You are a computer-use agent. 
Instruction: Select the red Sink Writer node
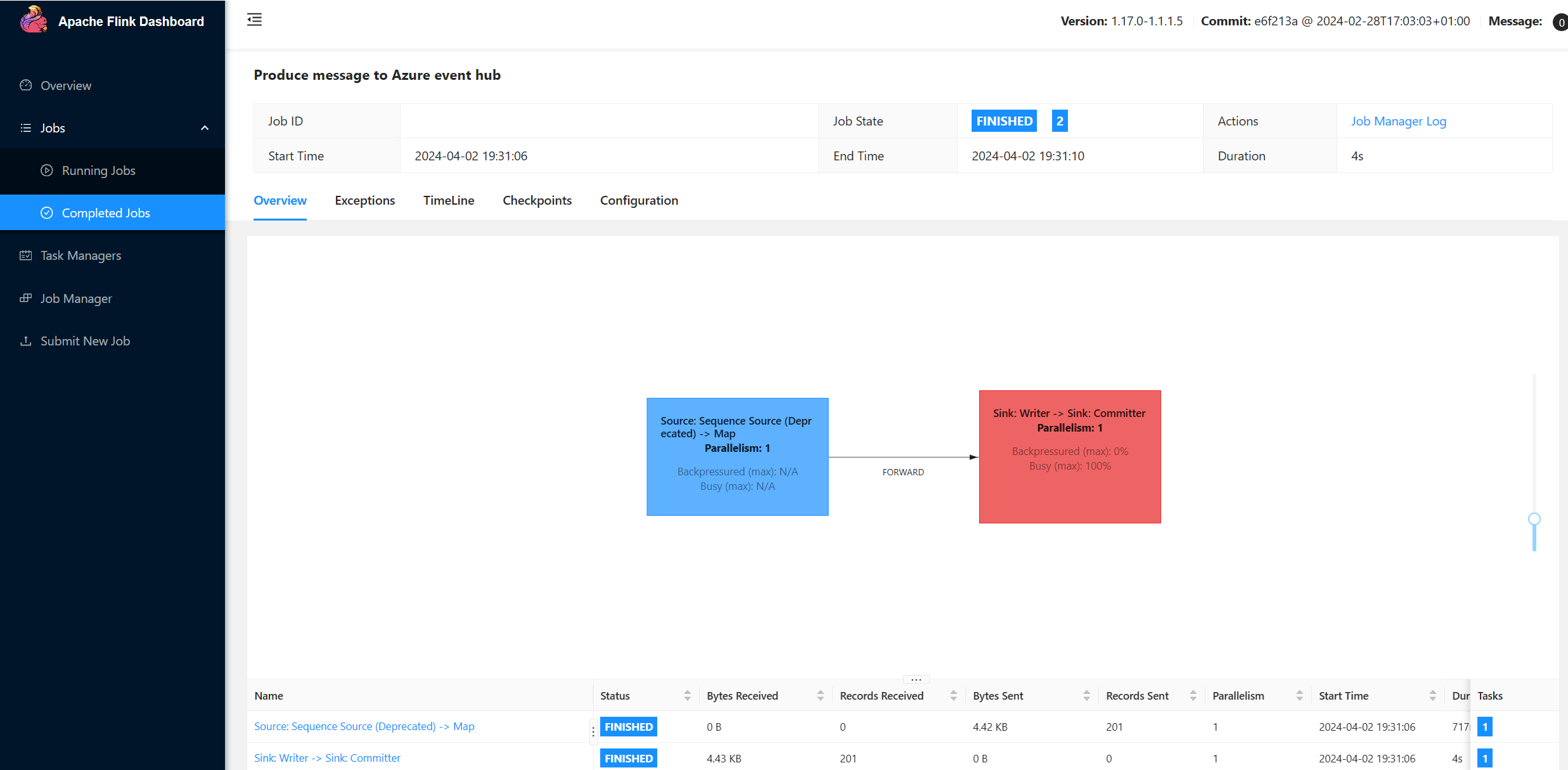tap(1069, 456)
